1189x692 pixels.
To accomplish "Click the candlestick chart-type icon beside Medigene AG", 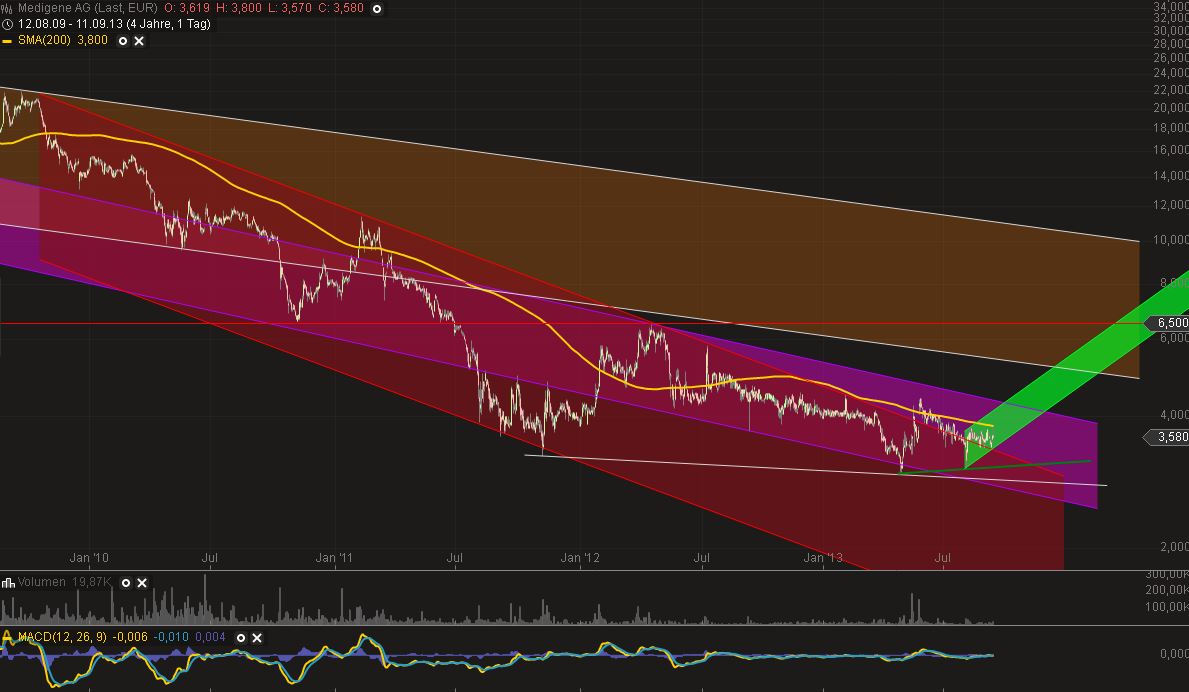I will [7, 8].
